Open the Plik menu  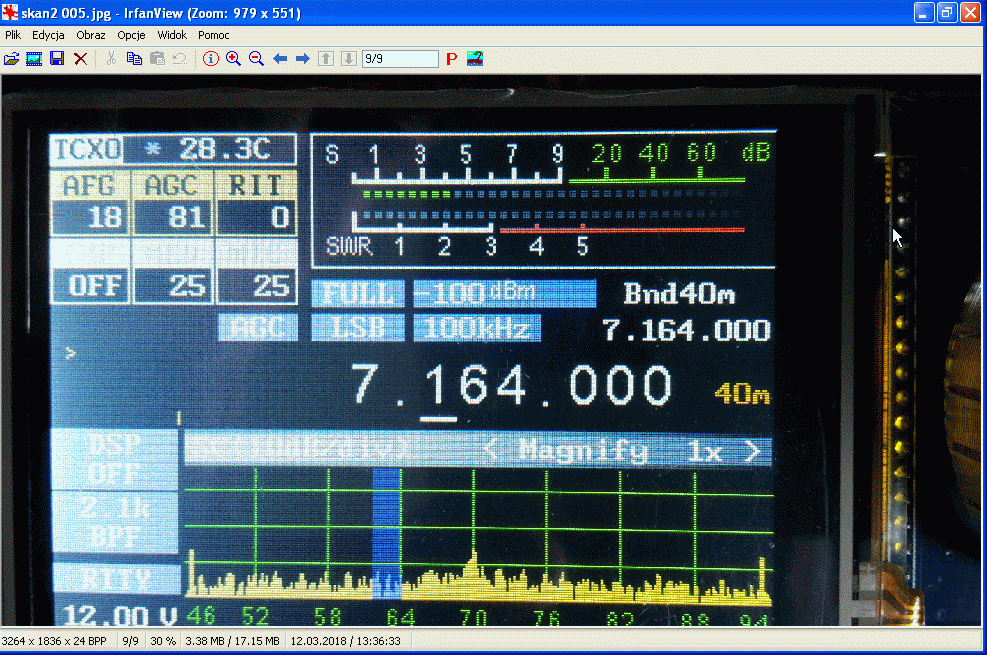tap(13, 35)
